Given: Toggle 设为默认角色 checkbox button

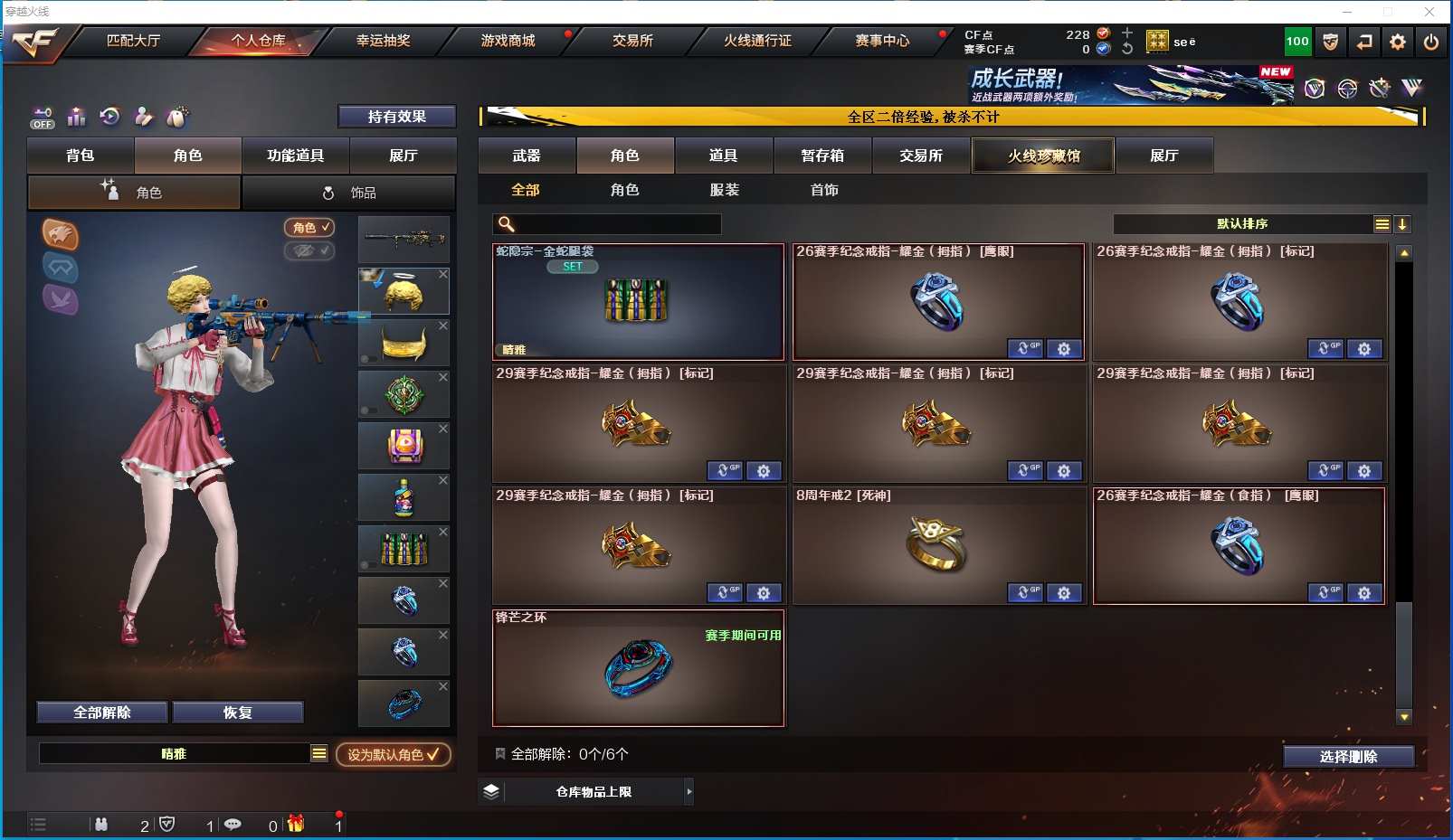Looking at the screenshot, I should coord(394,754).
